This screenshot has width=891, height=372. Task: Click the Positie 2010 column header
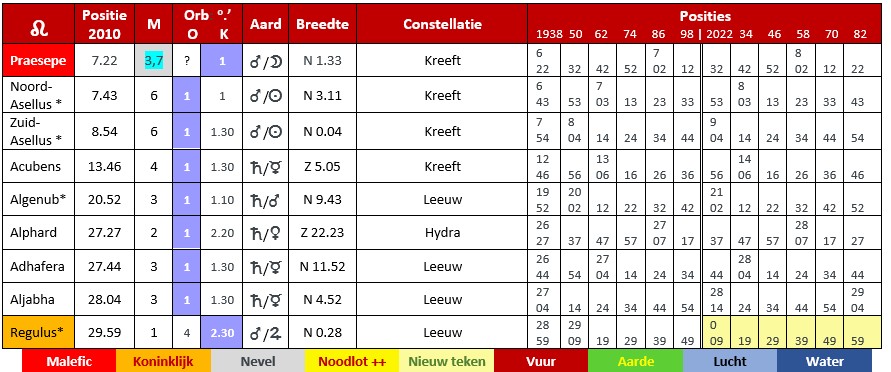pos(105,24)
